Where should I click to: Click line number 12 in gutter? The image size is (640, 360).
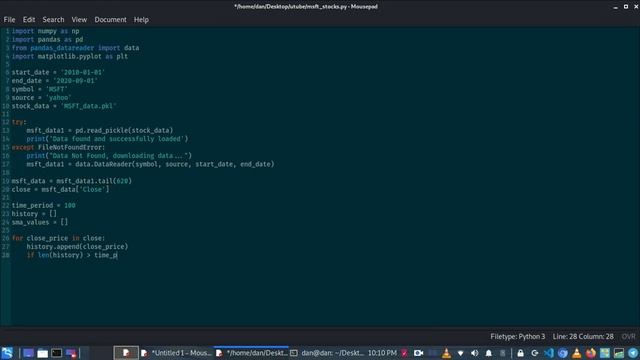(5, 122)
